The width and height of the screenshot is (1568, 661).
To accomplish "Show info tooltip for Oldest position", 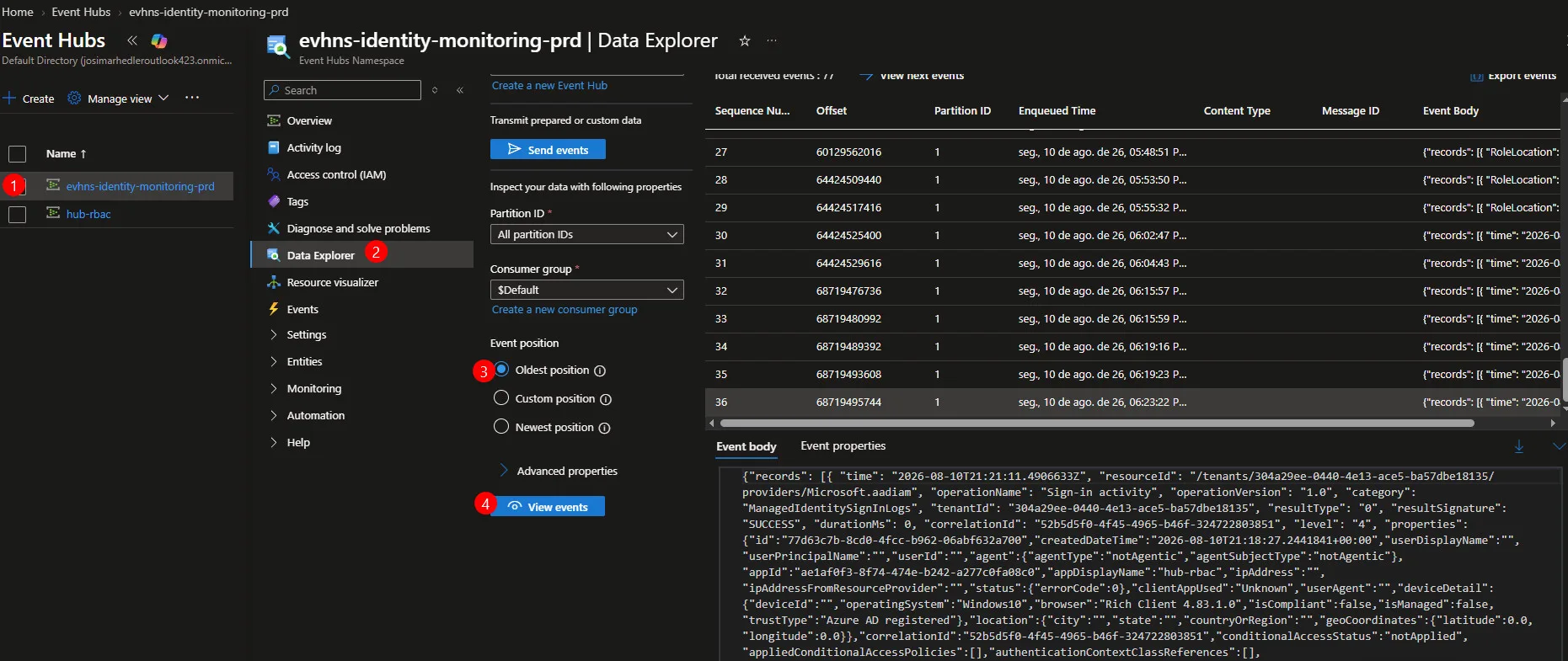I will pos(600,370).
